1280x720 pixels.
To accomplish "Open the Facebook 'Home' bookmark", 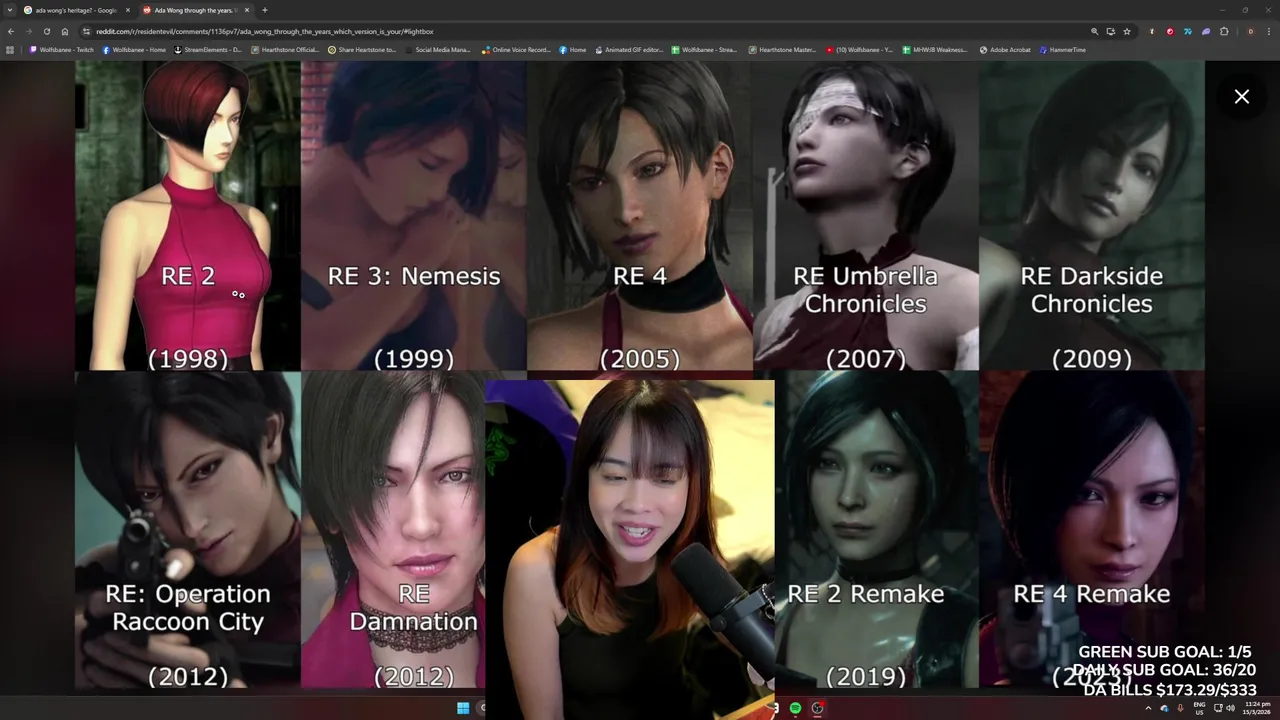I will click(x=573, y=49).
